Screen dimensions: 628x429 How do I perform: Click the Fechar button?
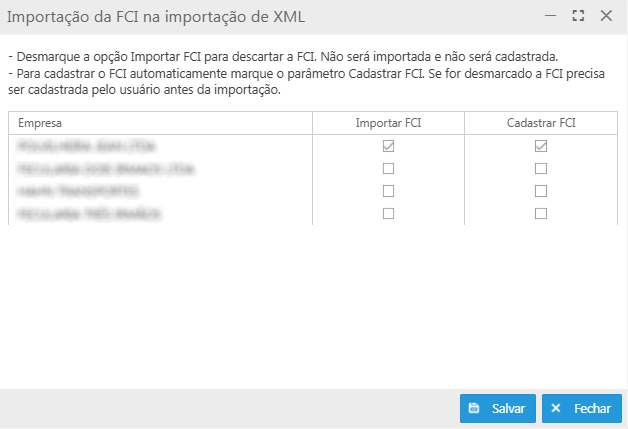point(581,409)
